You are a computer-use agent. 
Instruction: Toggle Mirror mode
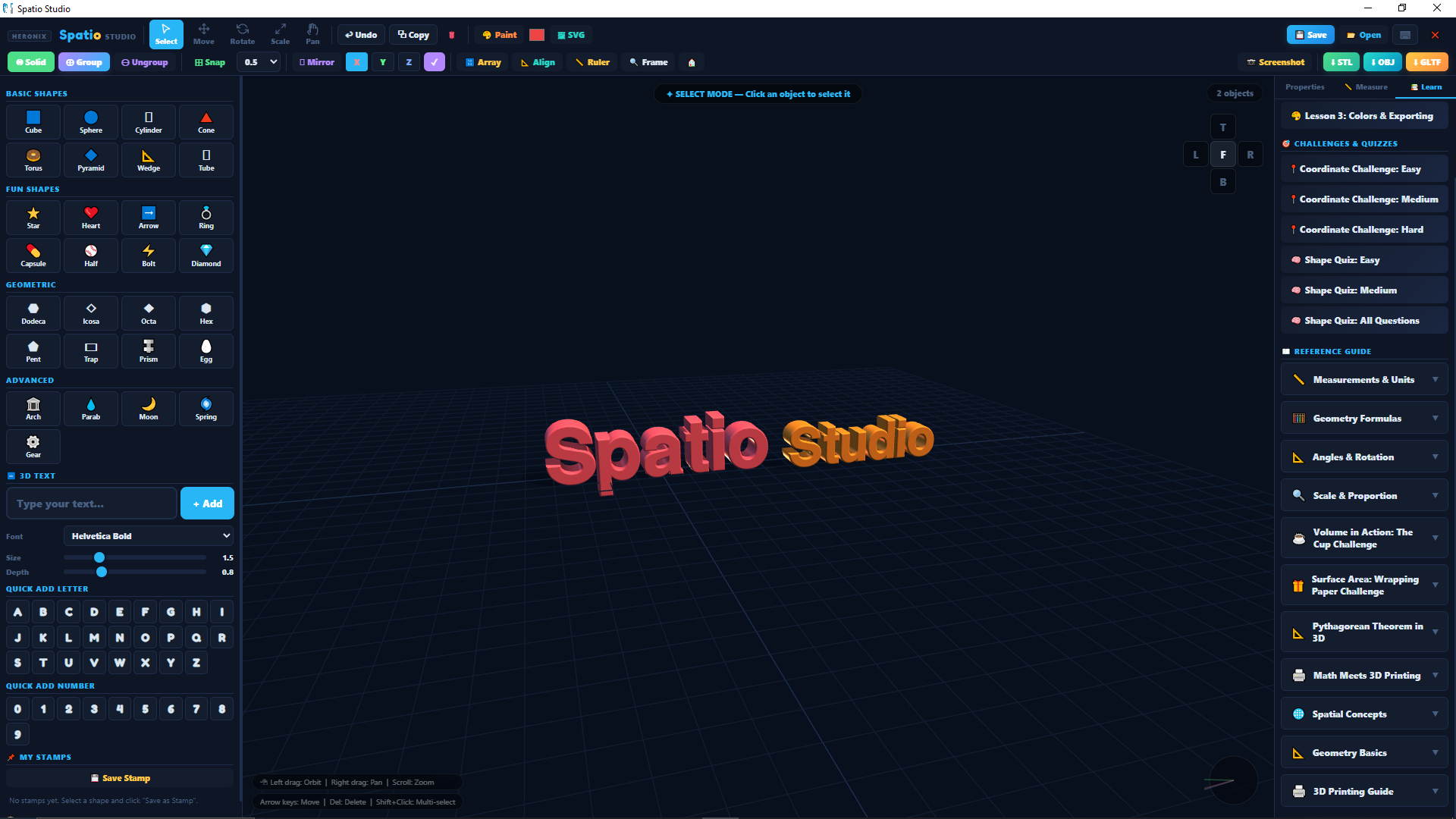[315, 62]
